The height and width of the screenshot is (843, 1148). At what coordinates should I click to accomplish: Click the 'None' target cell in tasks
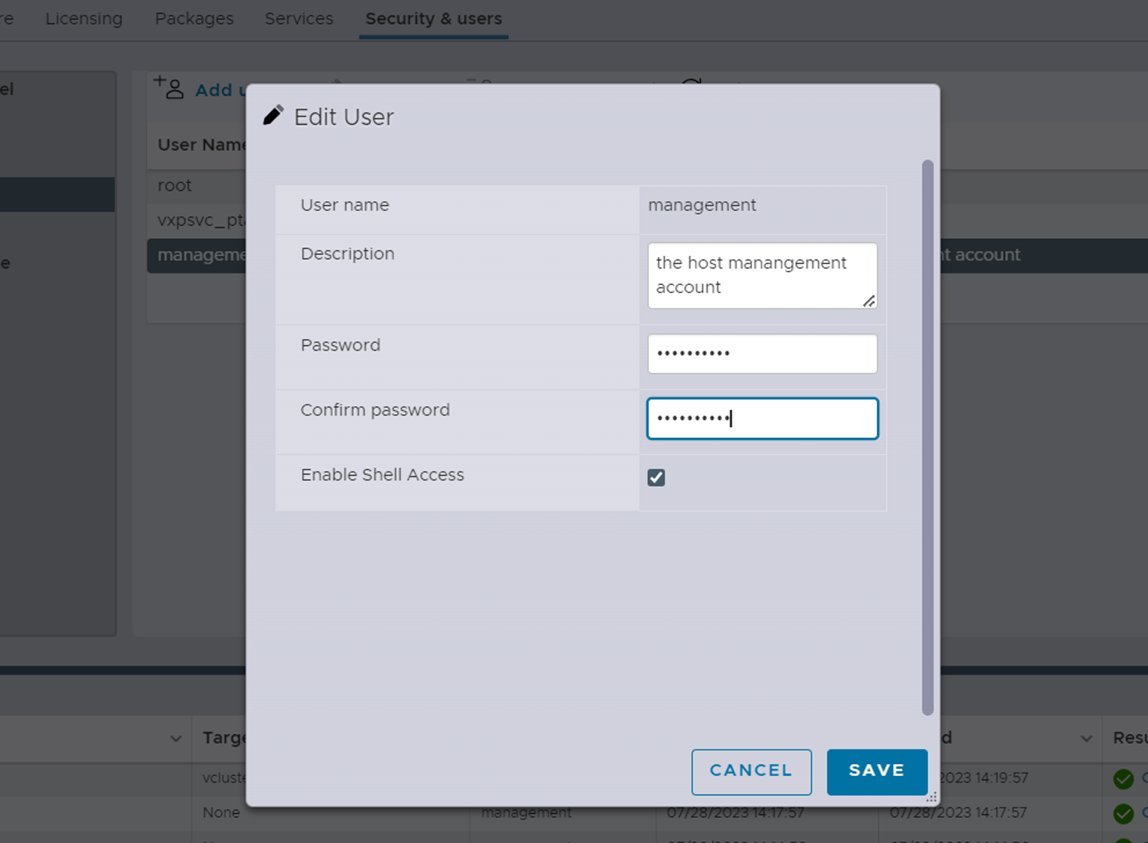pos(221,813)
